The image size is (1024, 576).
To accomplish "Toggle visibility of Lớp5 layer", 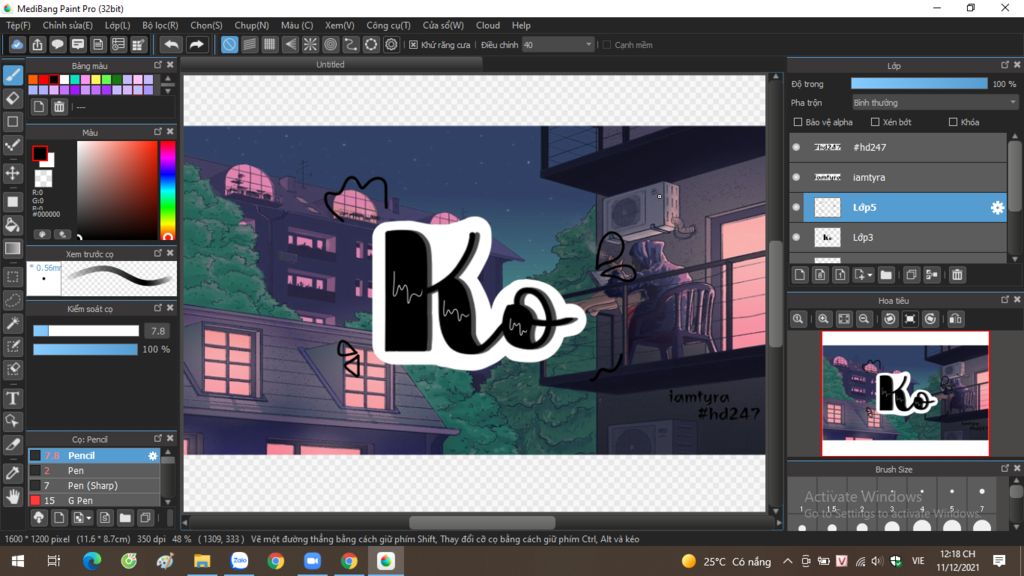I will [796, 208].
